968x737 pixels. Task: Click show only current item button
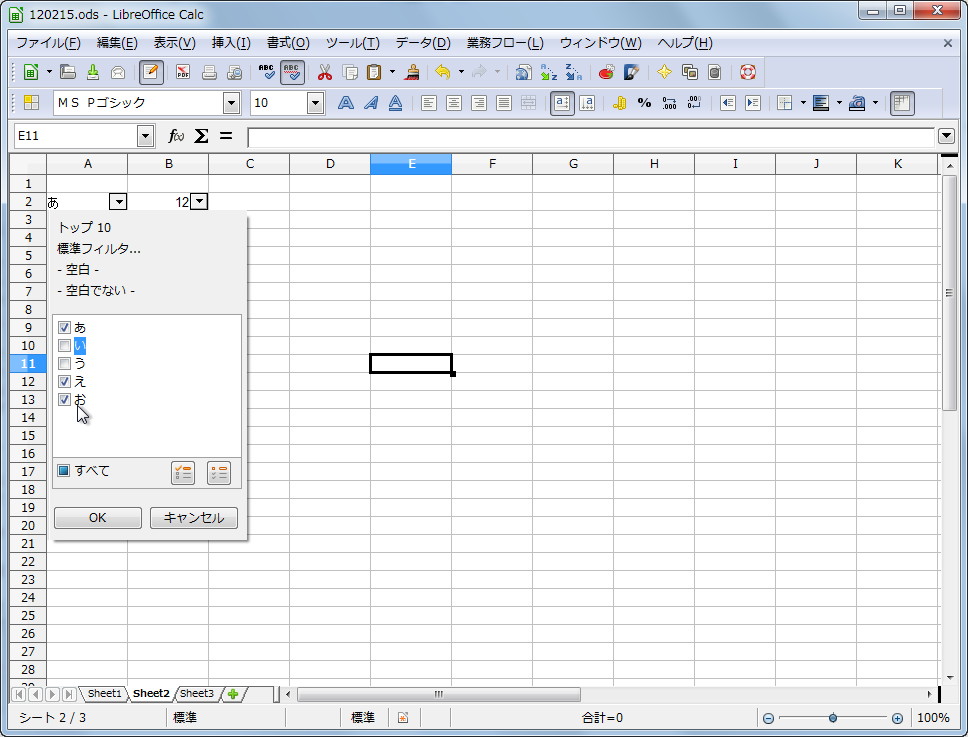183,473
